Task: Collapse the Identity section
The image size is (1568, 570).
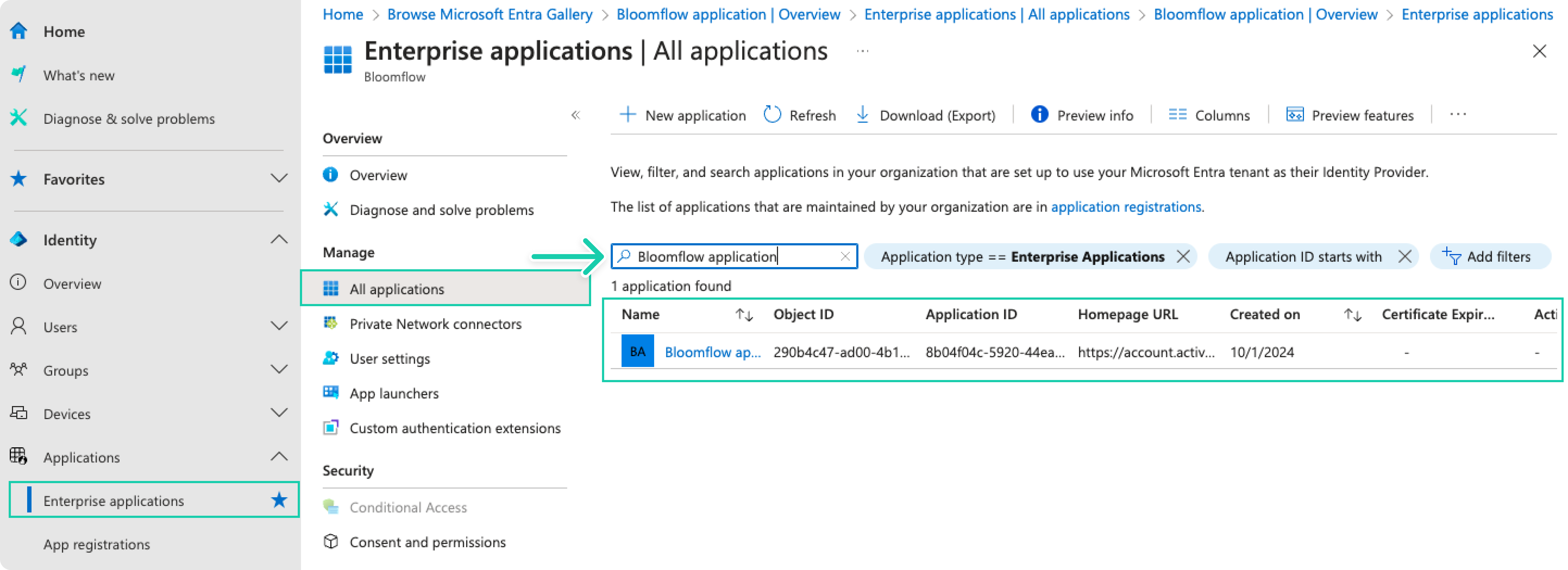Action: point(279,240)
